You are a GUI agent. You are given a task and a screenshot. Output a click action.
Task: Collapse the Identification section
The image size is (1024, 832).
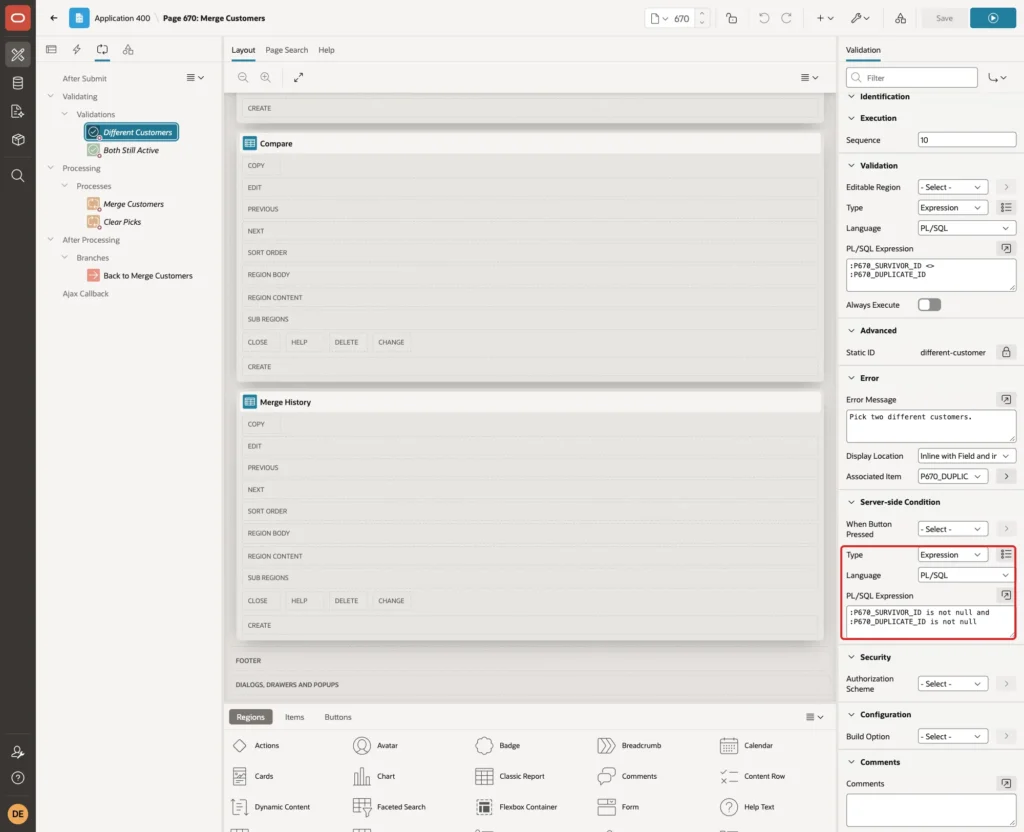click(x=851, y=97)
